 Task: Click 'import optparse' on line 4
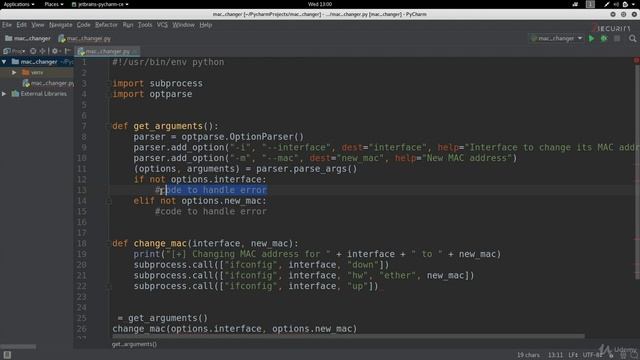tap(152, 94)
